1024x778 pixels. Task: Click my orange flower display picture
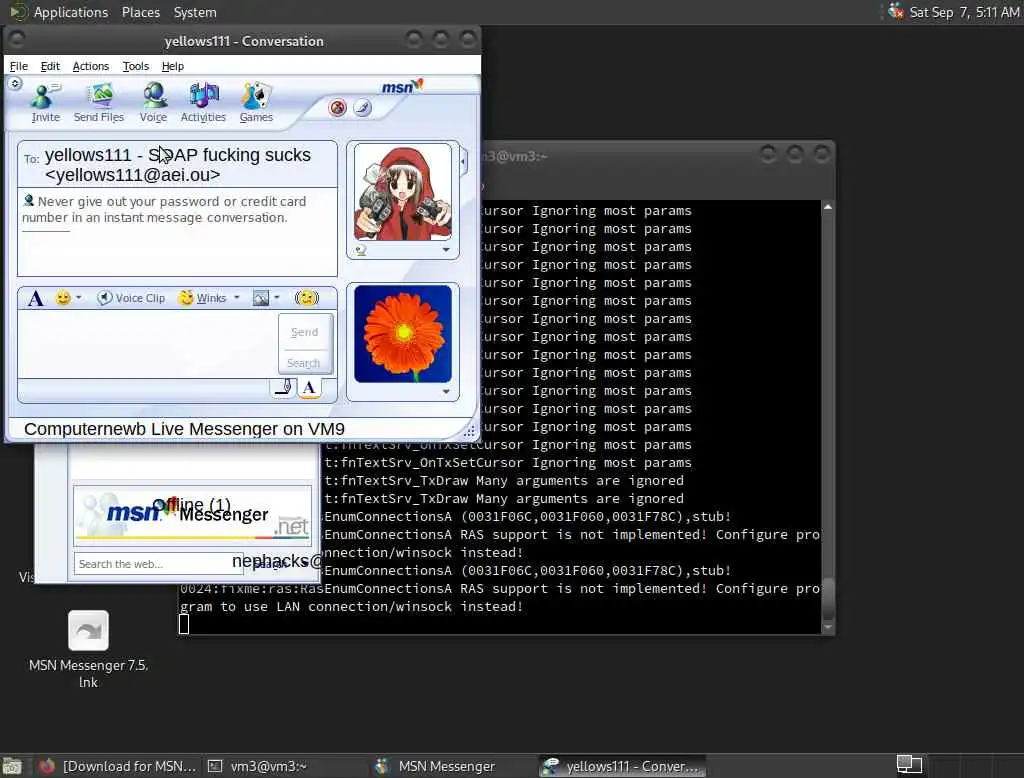[403, 334]
